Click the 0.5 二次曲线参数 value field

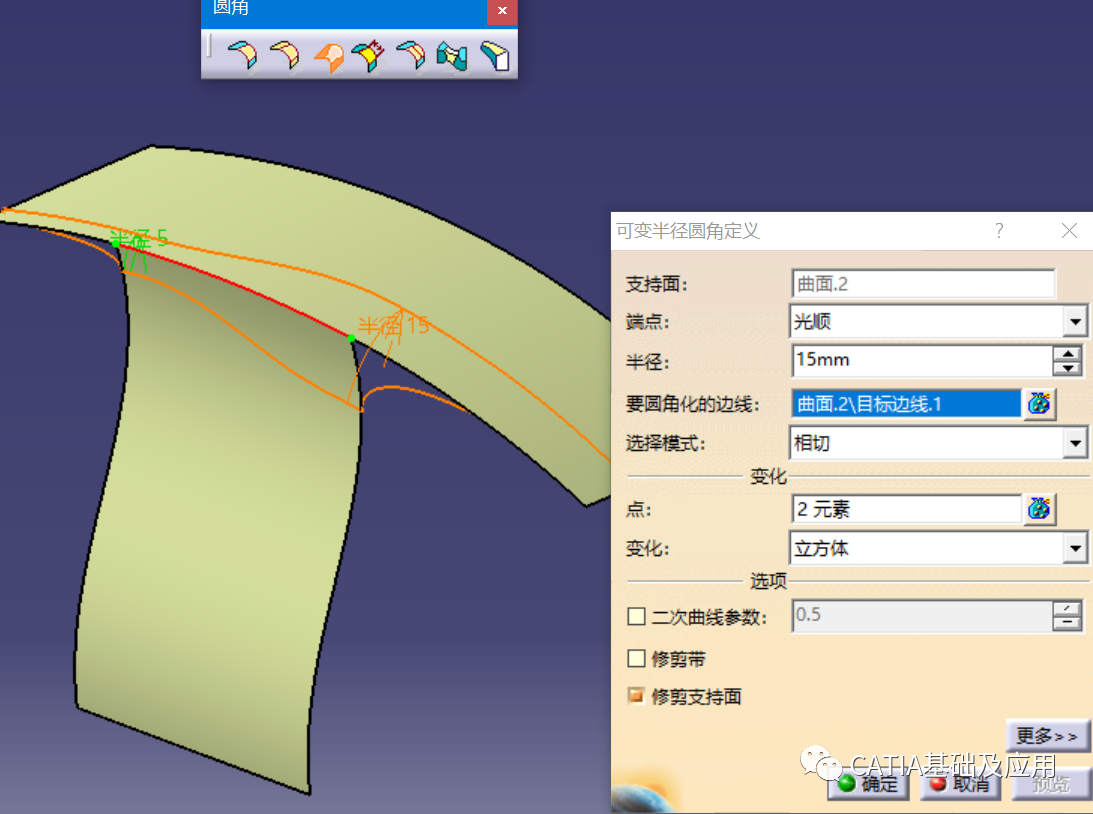(923, 615)
